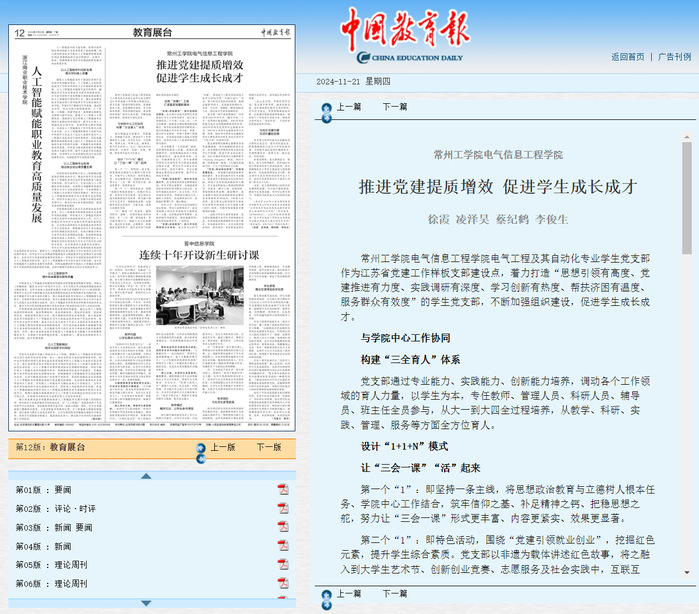Click the heading 让"三会一课""活"起来
Viewport: 699px width, 614px height.
point(420,468)
